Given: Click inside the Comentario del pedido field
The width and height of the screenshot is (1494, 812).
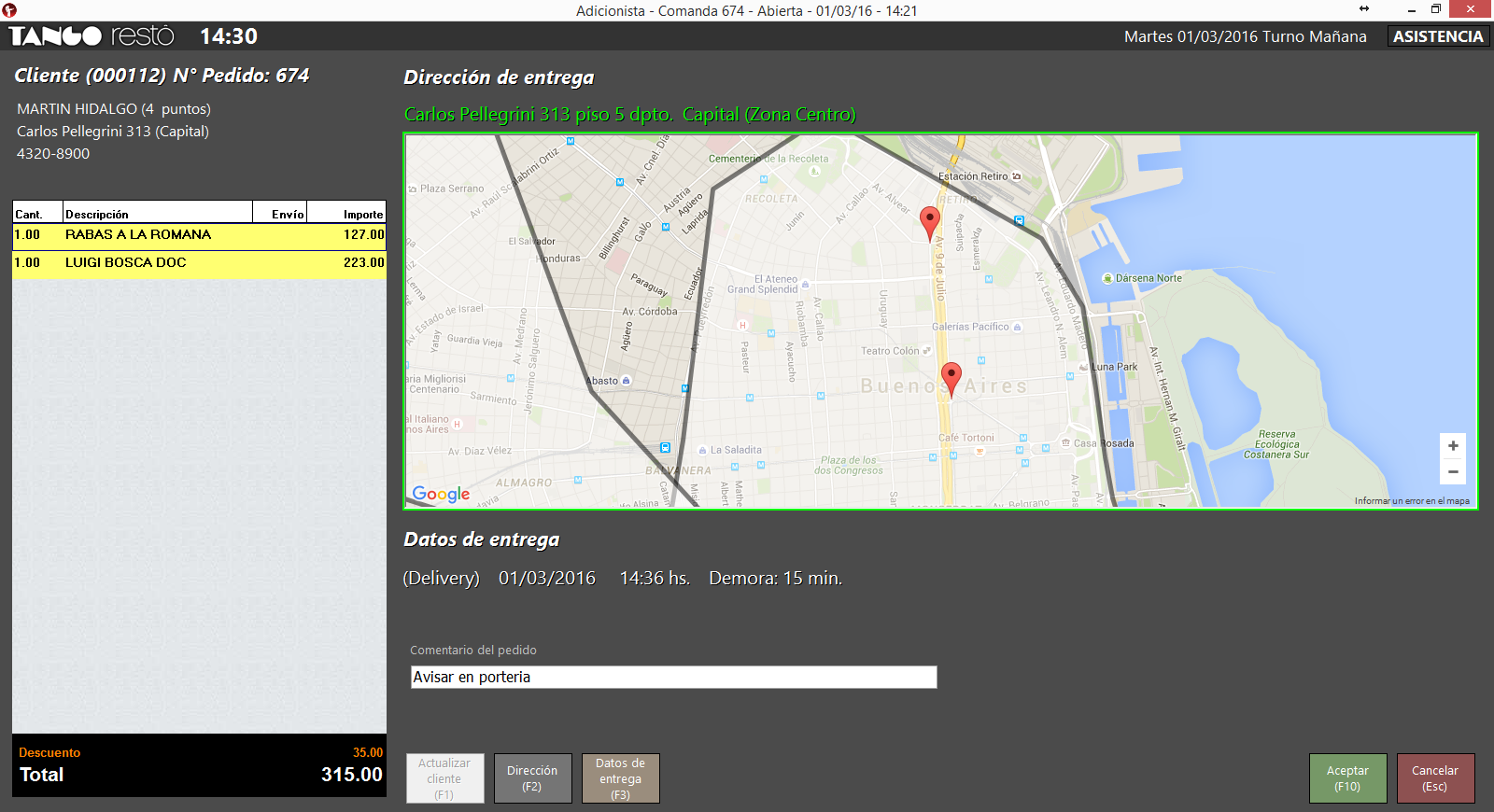Looking at the screenshot, I should [x=672, y=678].
